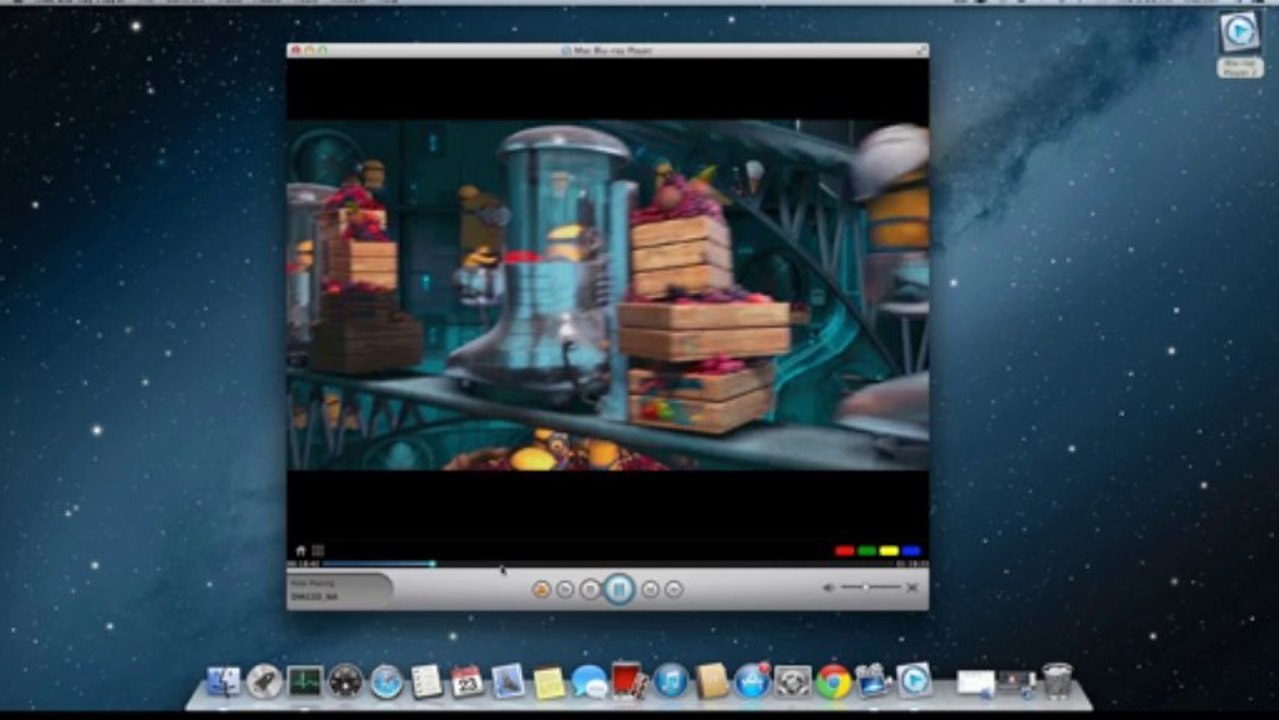This screenshot has width=1279, height=720.
Task: Click the last round button in playback row
Action: 674,589
